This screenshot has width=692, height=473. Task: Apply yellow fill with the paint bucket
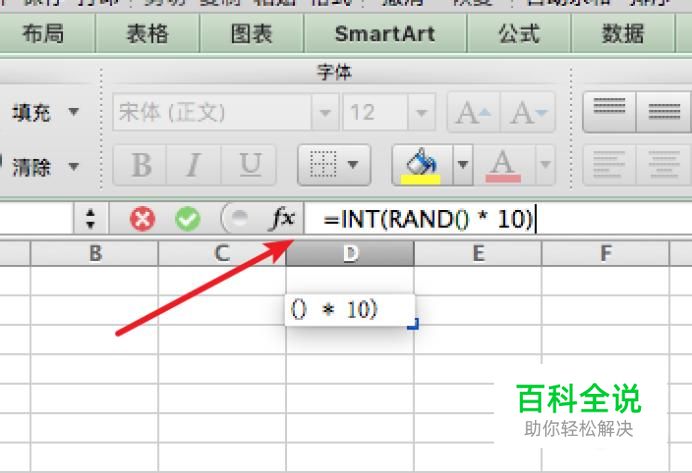[x=422, y=165]
